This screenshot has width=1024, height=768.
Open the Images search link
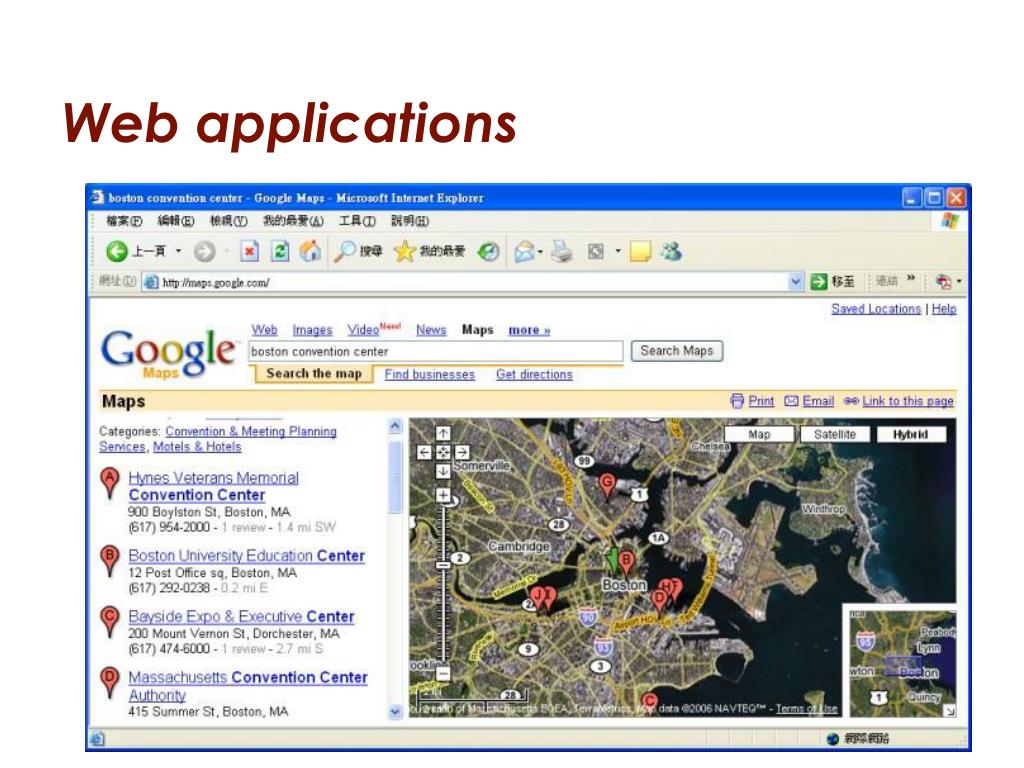coord(312,330)
